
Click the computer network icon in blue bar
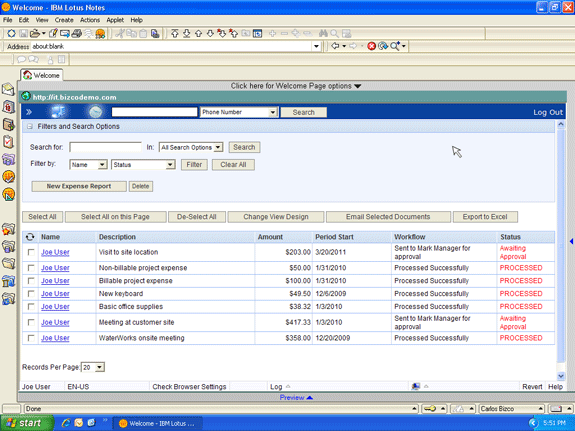coord(58,112)
